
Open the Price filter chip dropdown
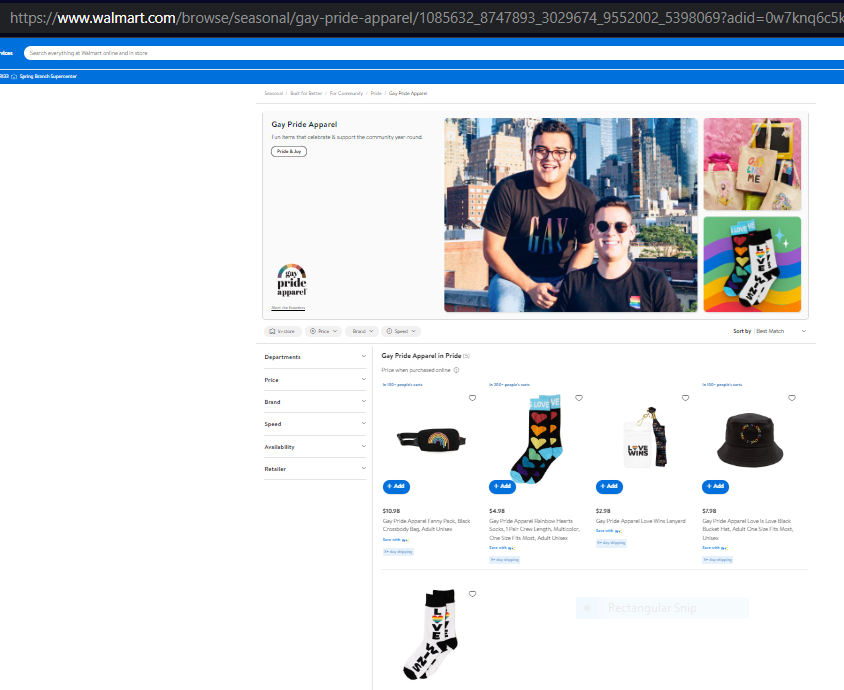323,332
